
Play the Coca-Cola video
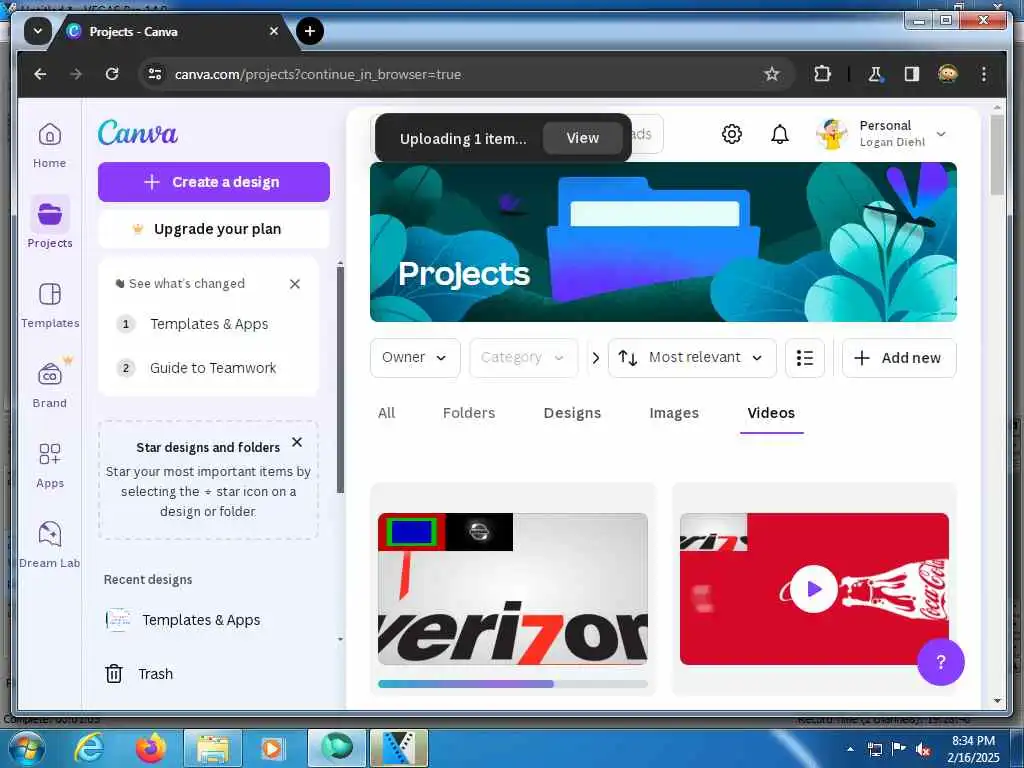(813, 588)
